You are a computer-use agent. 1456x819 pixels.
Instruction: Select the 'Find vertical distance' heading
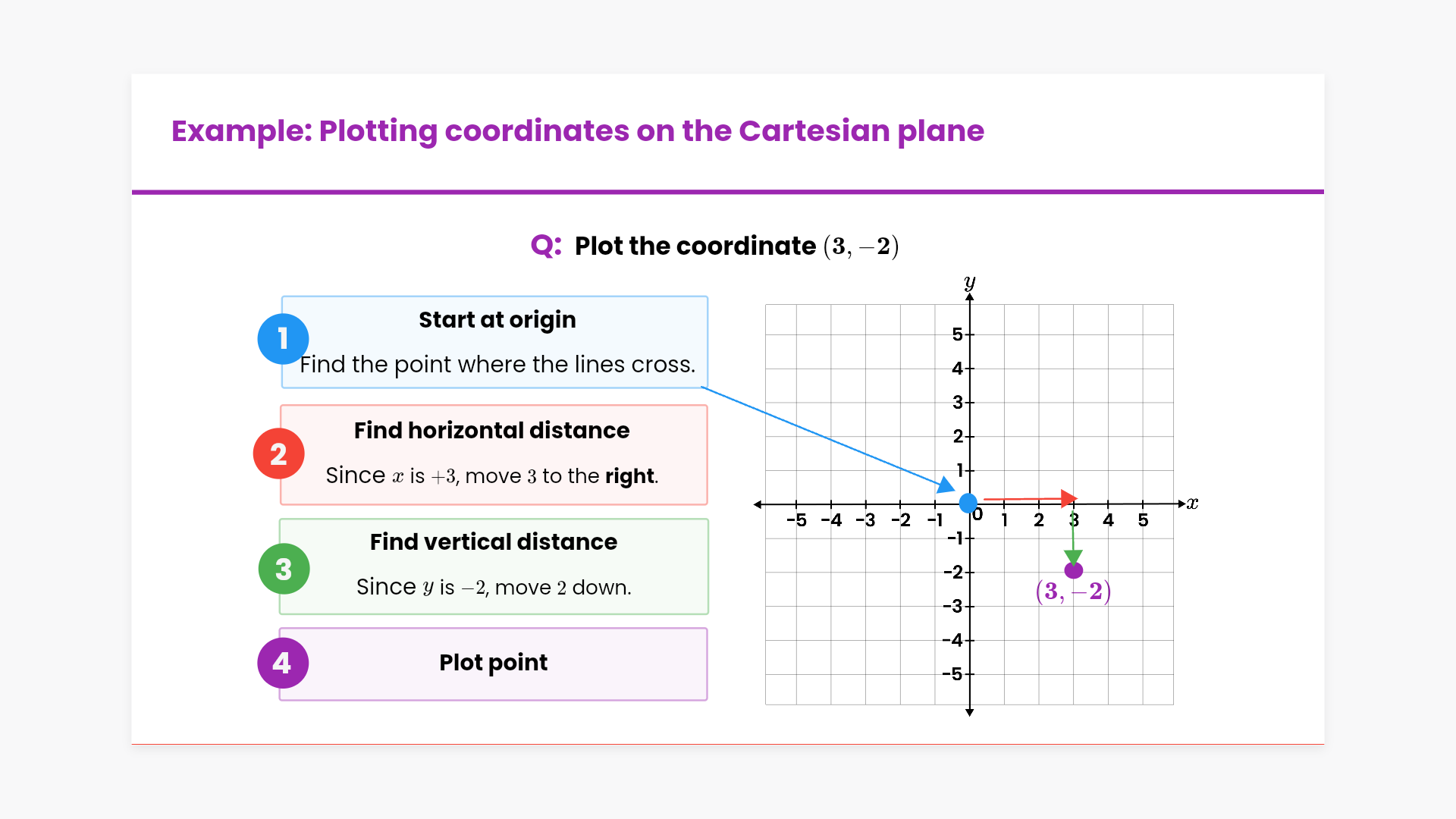point(494,542)
